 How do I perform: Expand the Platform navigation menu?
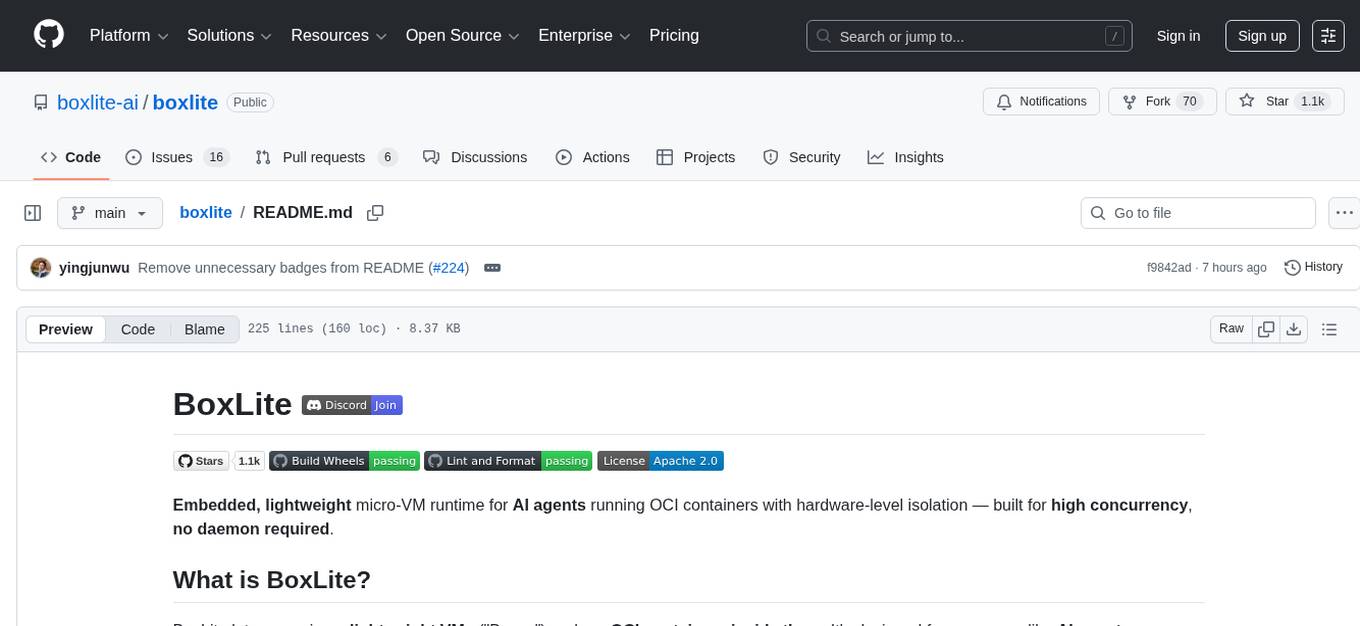coord(131,36)
